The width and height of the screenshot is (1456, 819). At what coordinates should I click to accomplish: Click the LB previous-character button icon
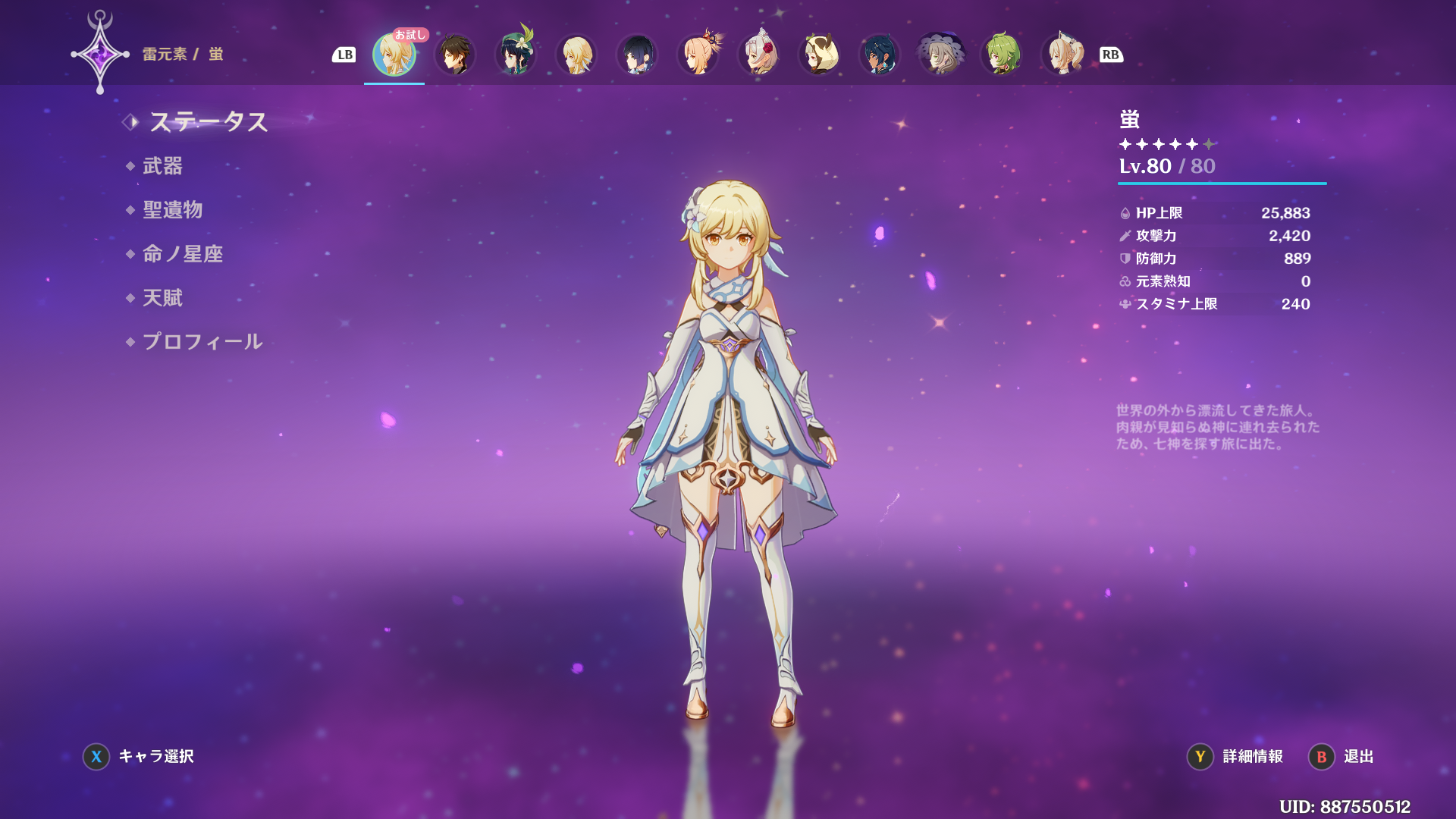(x=344, y=55)
